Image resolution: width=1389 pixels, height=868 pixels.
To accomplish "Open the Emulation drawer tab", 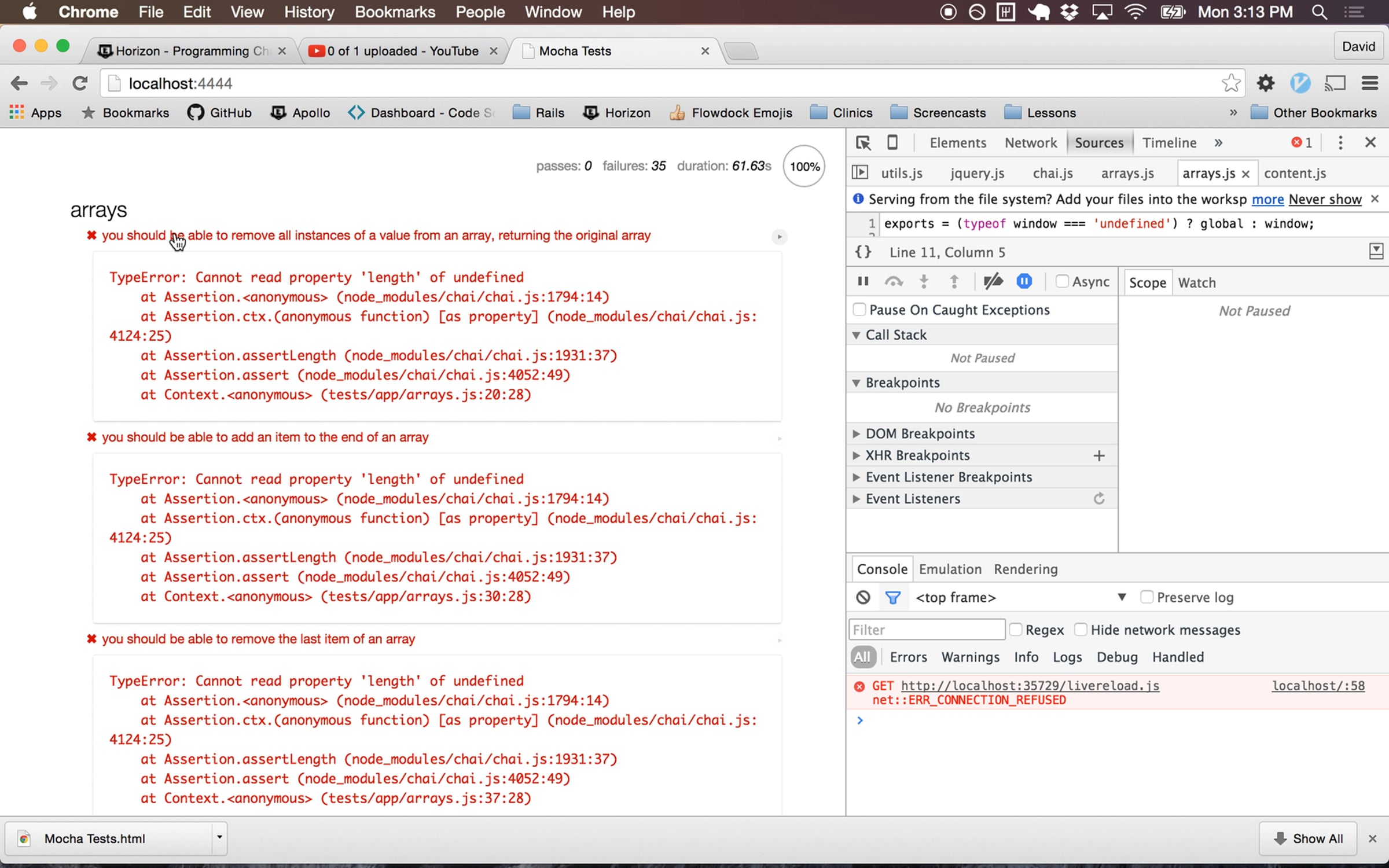I will (950, 569).
